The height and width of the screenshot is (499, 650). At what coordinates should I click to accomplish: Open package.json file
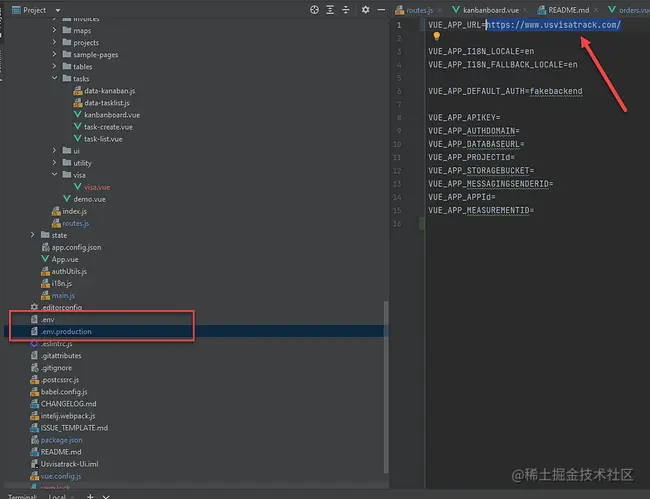[x=61, y=440]
